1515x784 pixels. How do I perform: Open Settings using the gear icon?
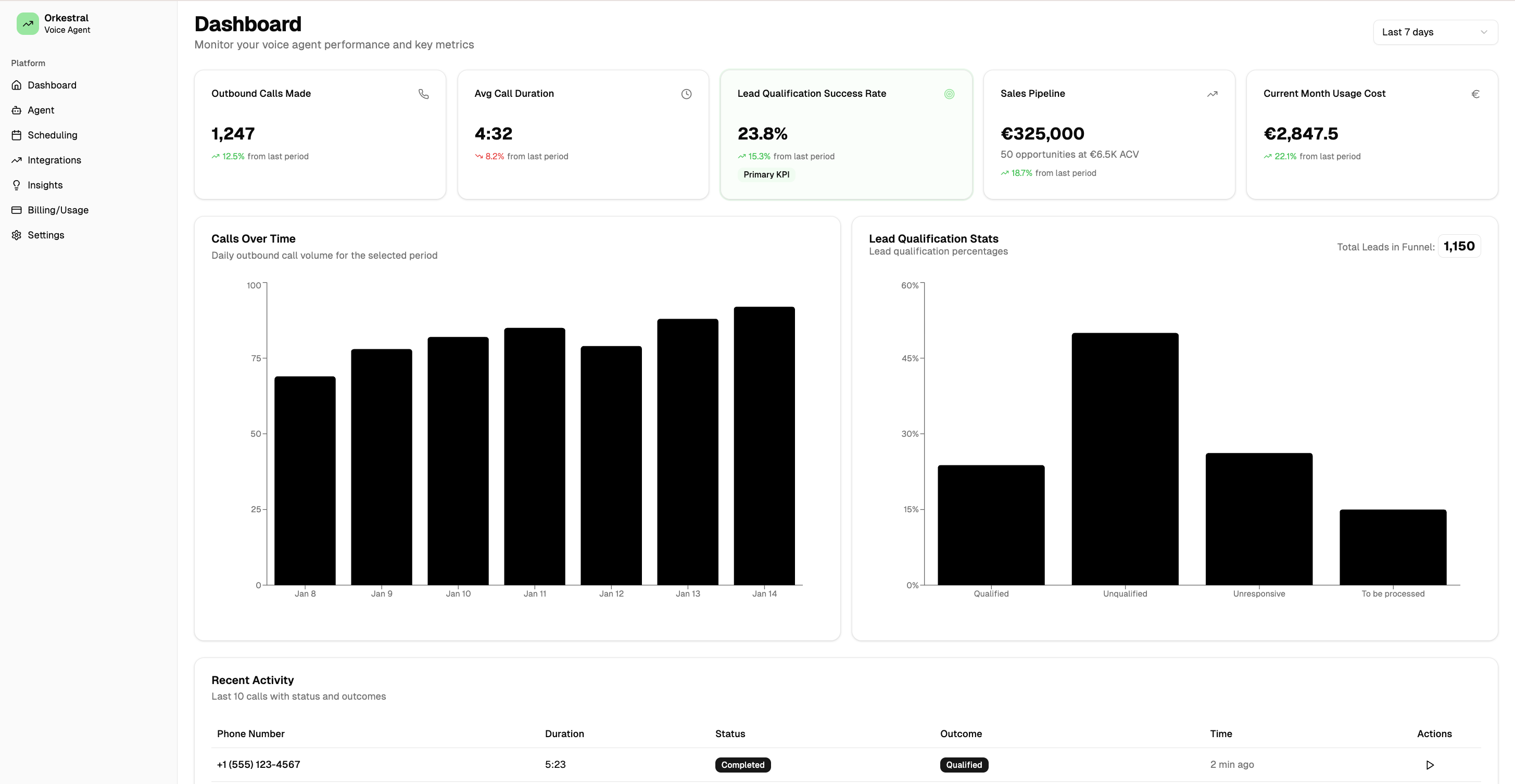(17, 235)
